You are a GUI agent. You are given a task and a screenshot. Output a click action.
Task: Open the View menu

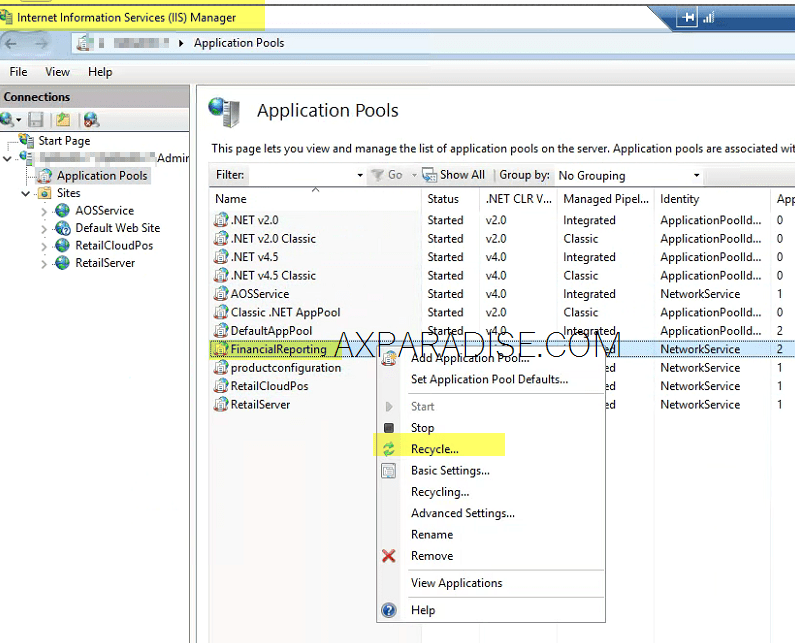pyautogui.click(x=57, y=72)
